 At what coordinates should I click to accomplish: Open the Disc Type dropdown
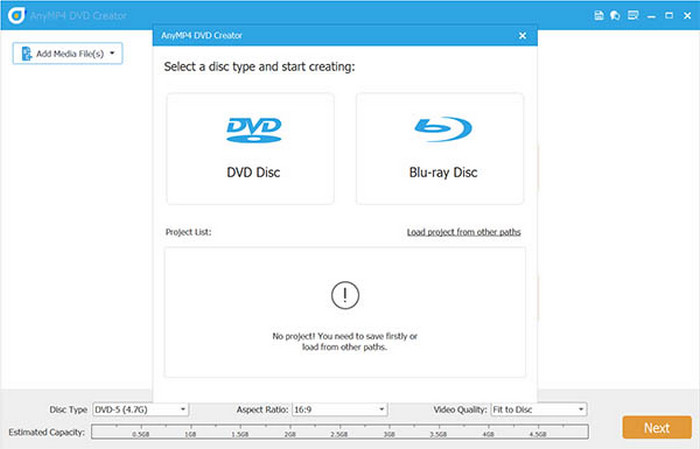coord(139,409)
